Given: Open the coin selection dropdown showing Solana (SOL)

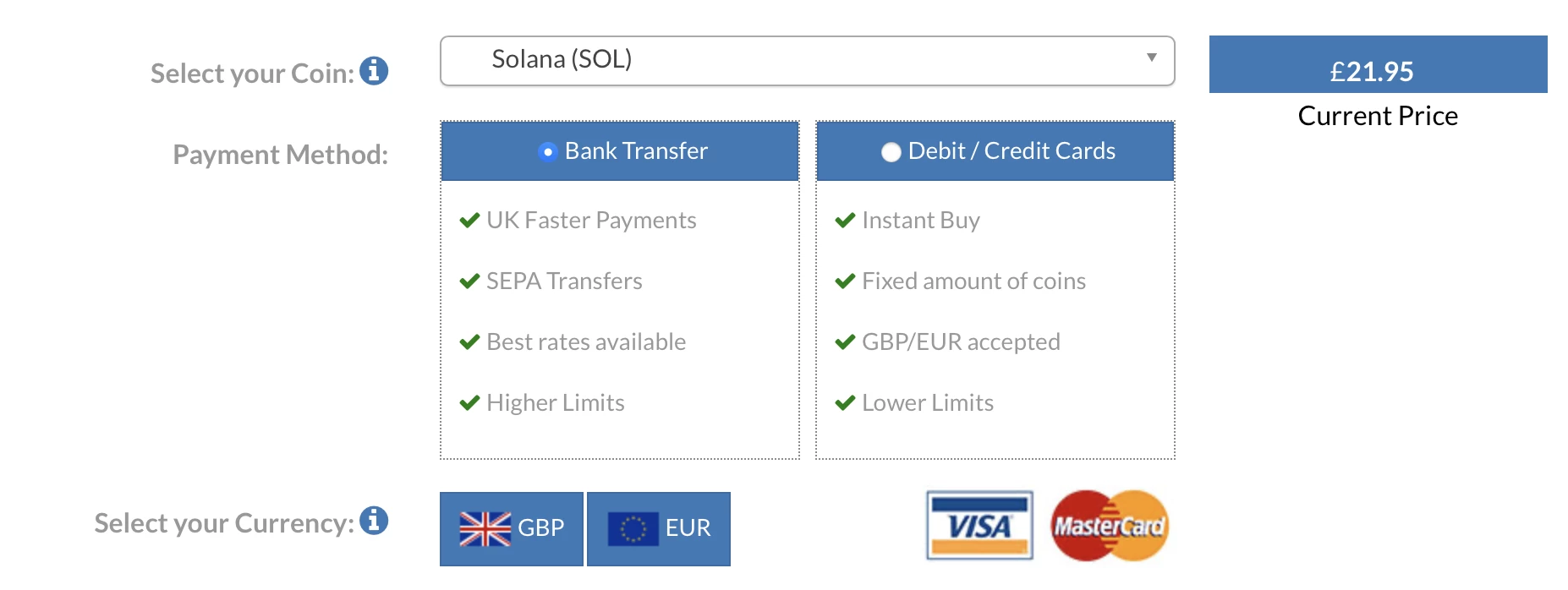Looking at the screenshot, I should point(806,60).
